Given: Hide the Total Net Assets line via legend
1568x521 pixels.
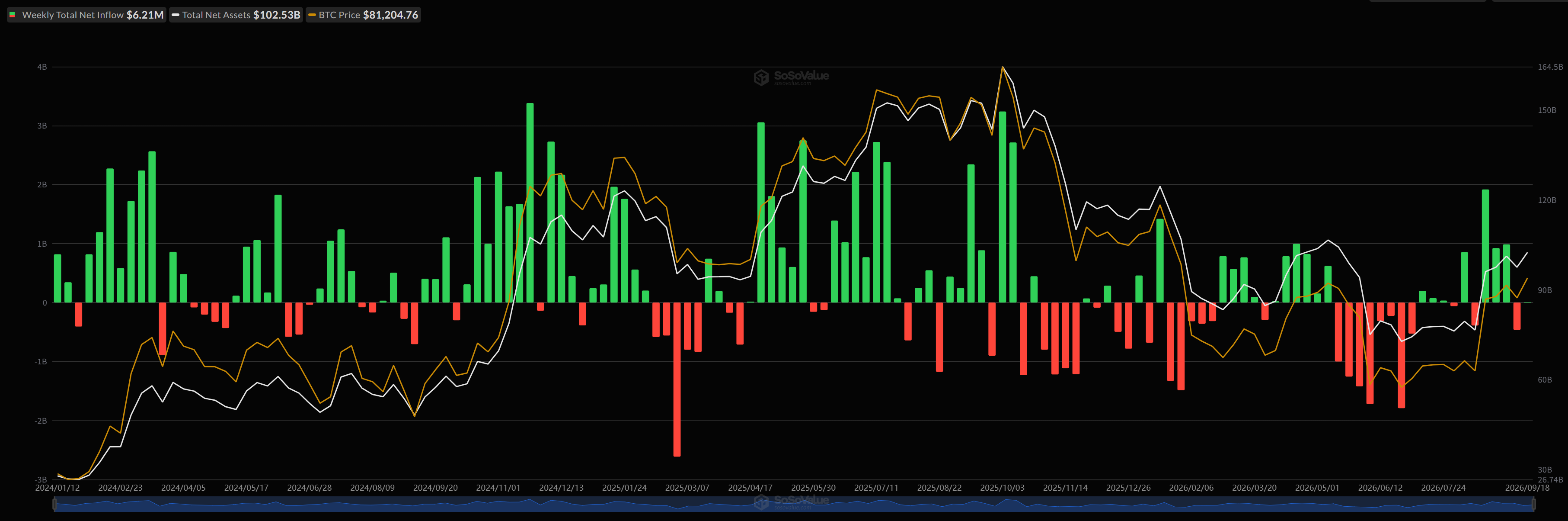Looking at the screenshot, I should coord(236,15).
